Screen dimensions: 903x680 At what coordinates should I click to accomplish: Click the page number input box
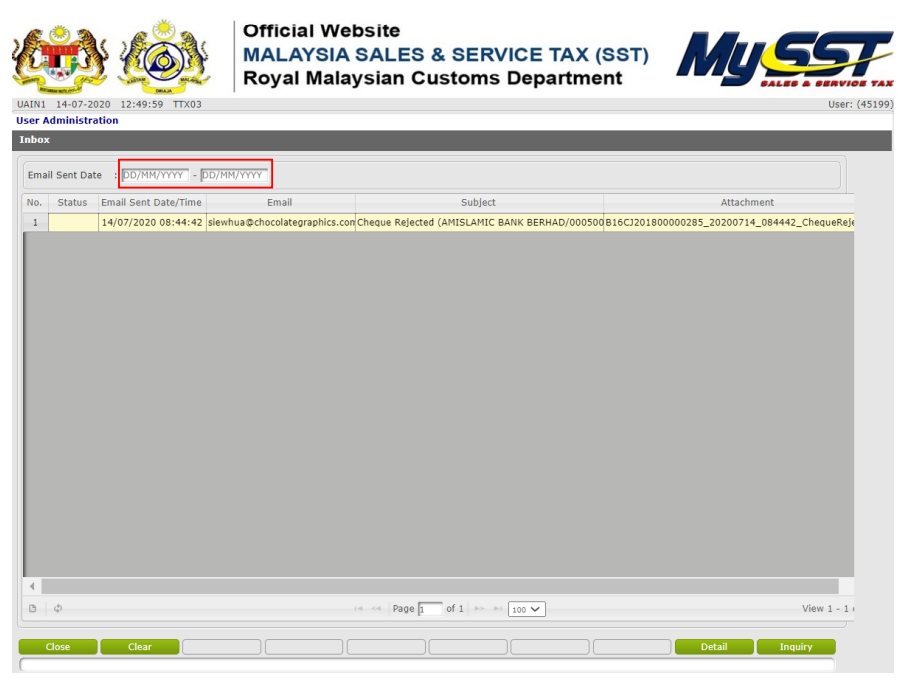[430, 609]
